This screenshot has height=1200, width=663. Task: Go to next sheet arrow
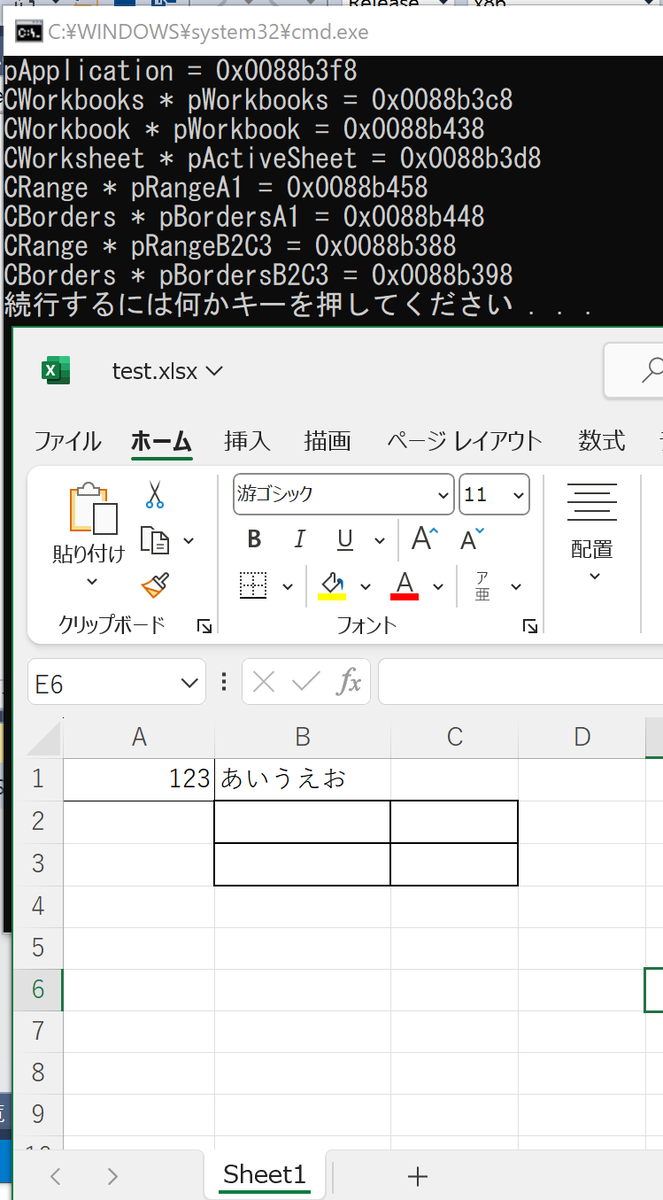pos(112,1176)
